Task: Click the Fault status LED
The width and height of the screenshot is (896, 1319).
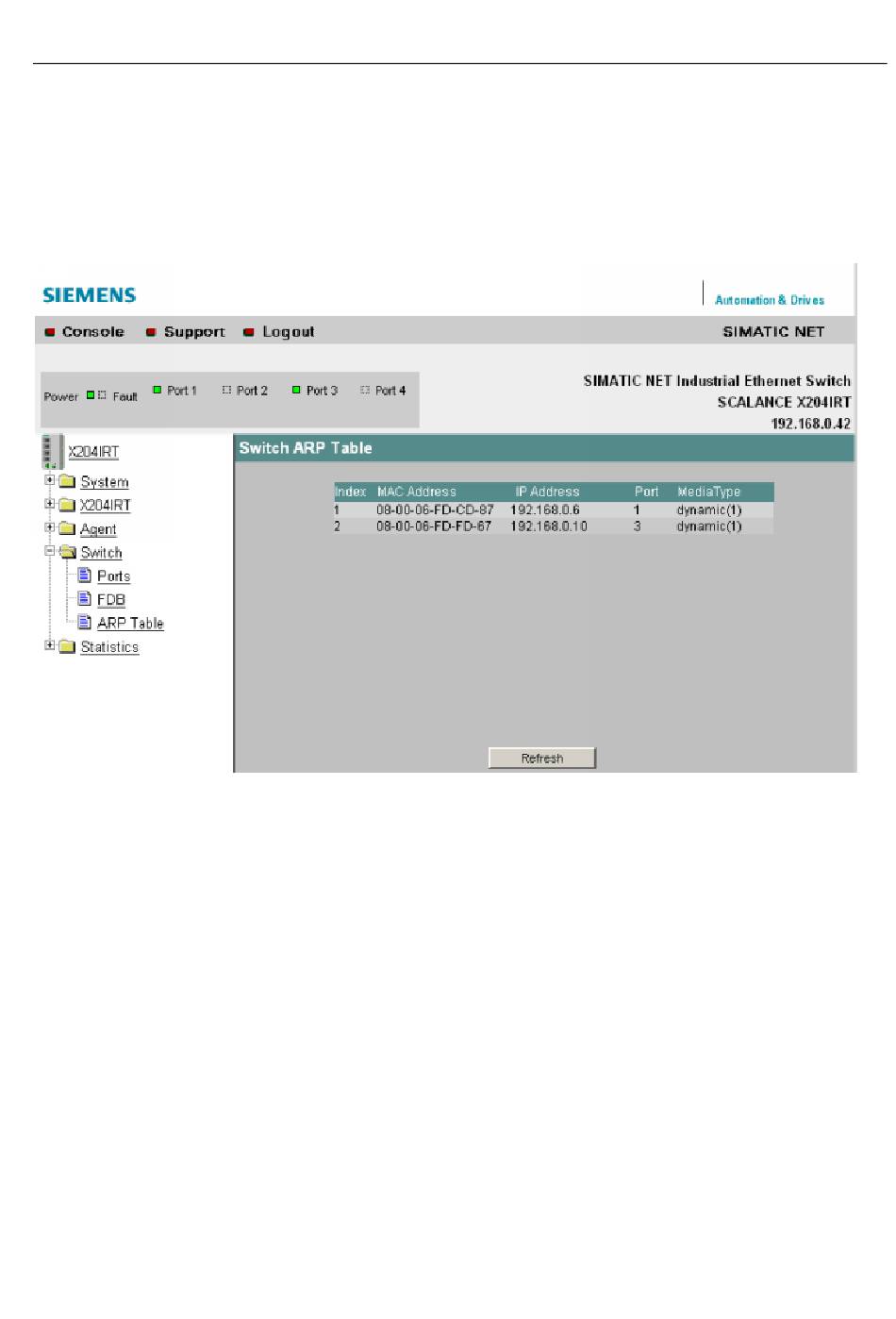Action: tap(103, 394)
